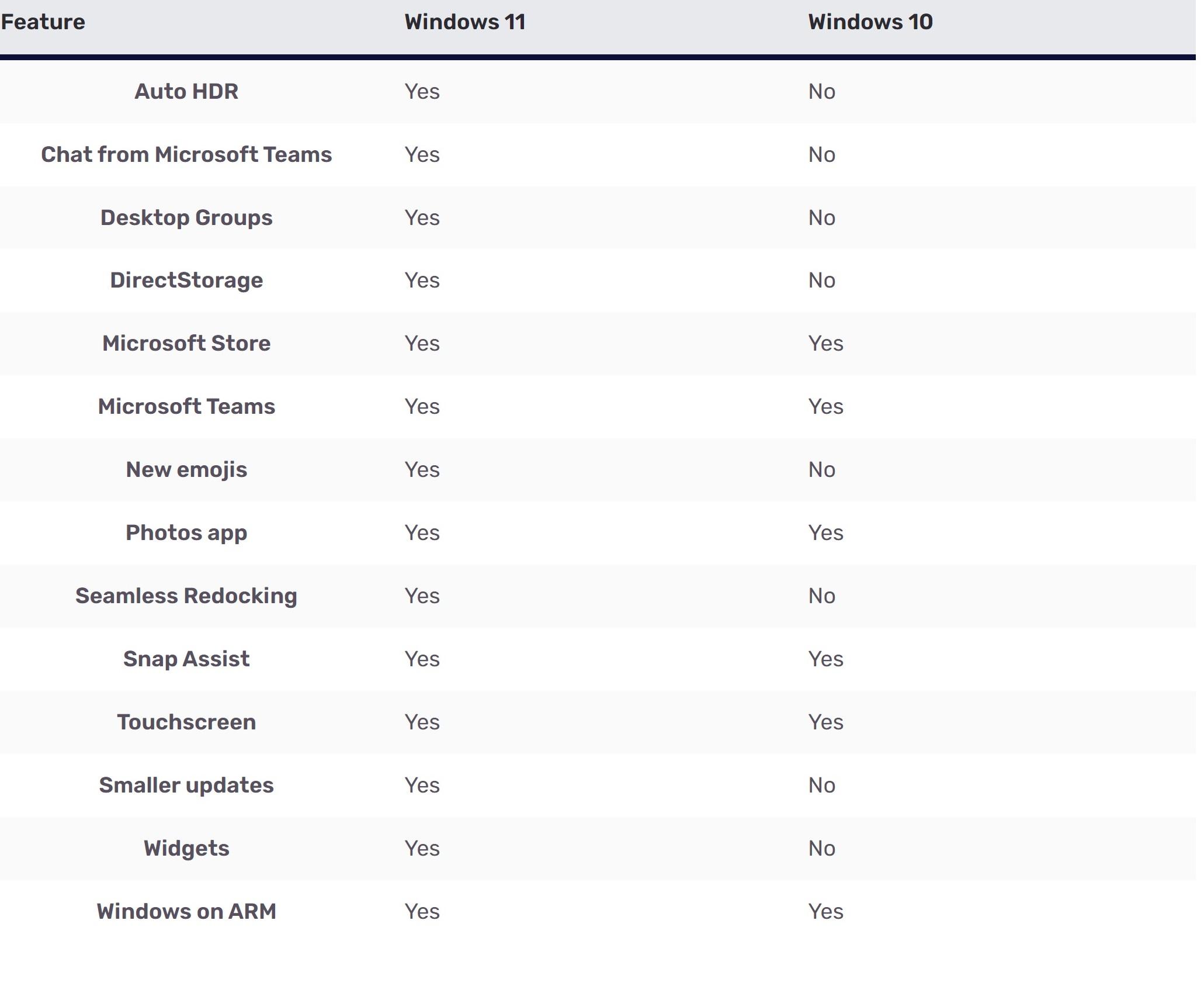Click the Touchscreen feature label
The height and width of the screenshot is (986, 1204).
tap(186, 722)
